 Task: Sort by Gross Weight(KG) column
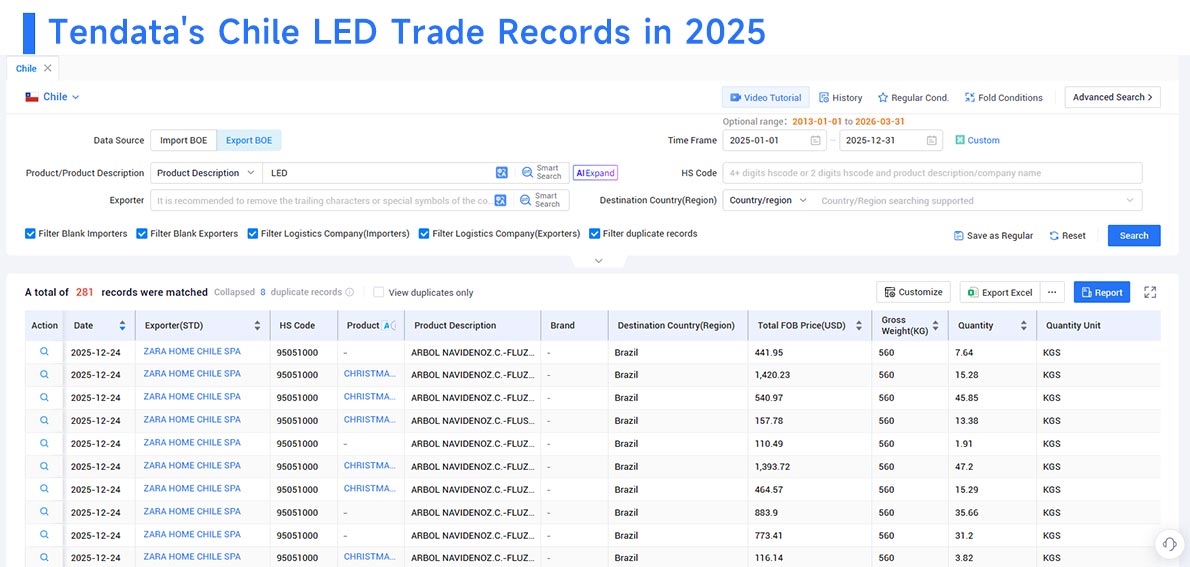pyautogui.click(x=935, y=326)
